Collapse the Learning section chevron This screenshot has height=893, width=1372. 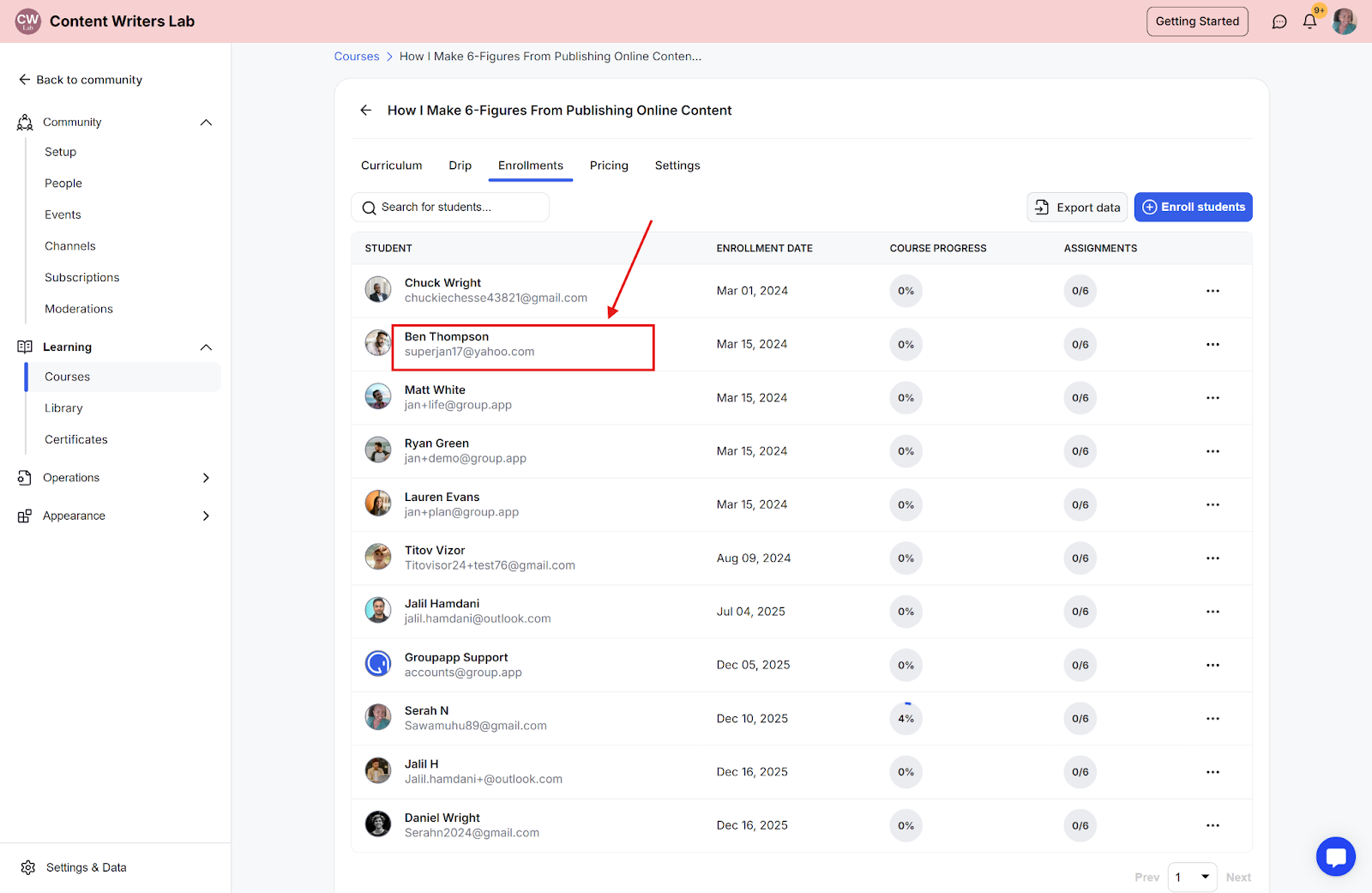tap(206, 347)
